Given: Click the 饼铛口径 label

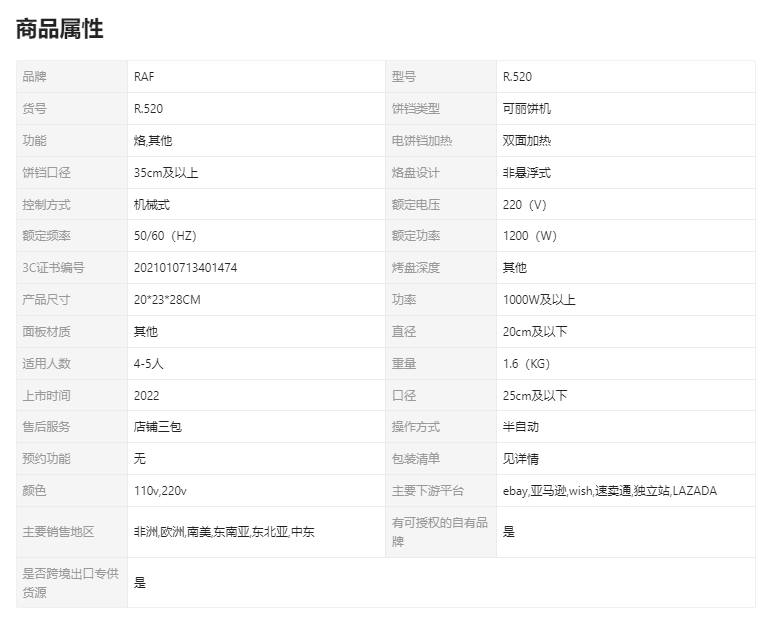Looking at the screenshot, I should click(46, 173).
